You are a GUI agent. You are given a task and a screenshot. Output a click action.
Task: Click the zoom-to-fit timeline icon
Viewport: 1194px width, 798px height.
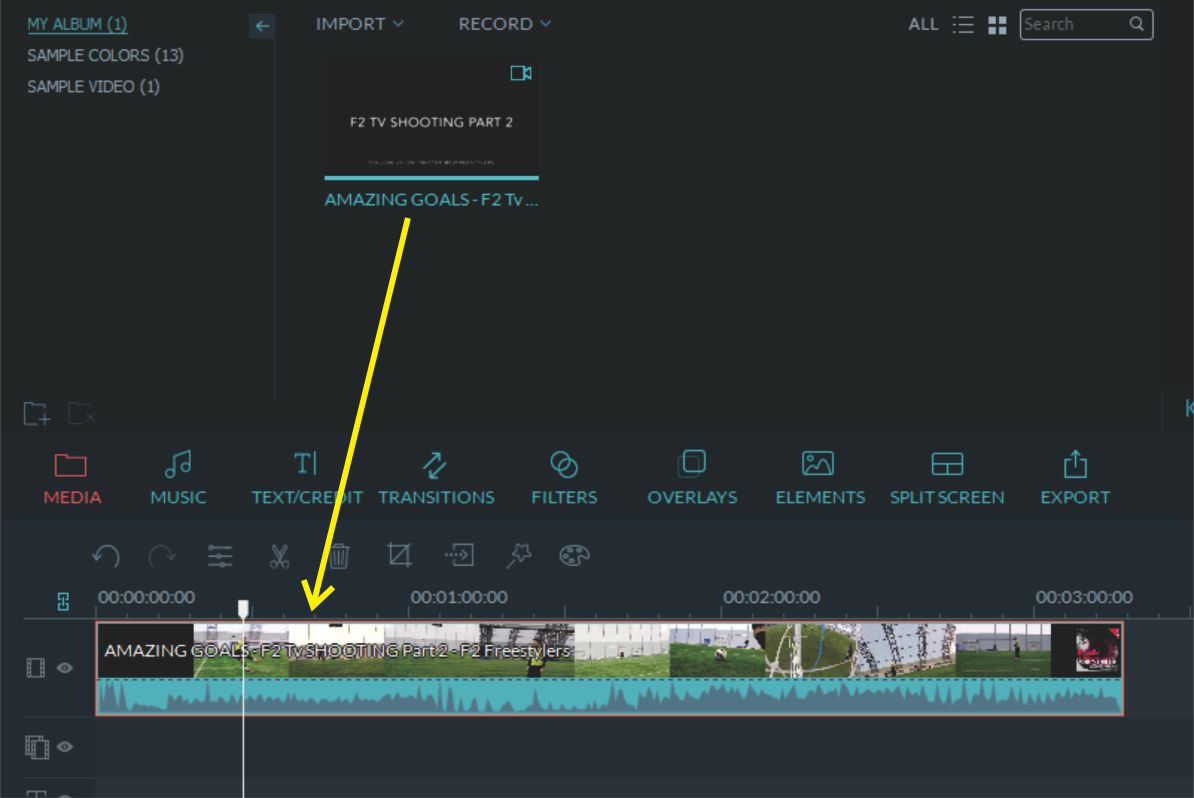(63, 602)
